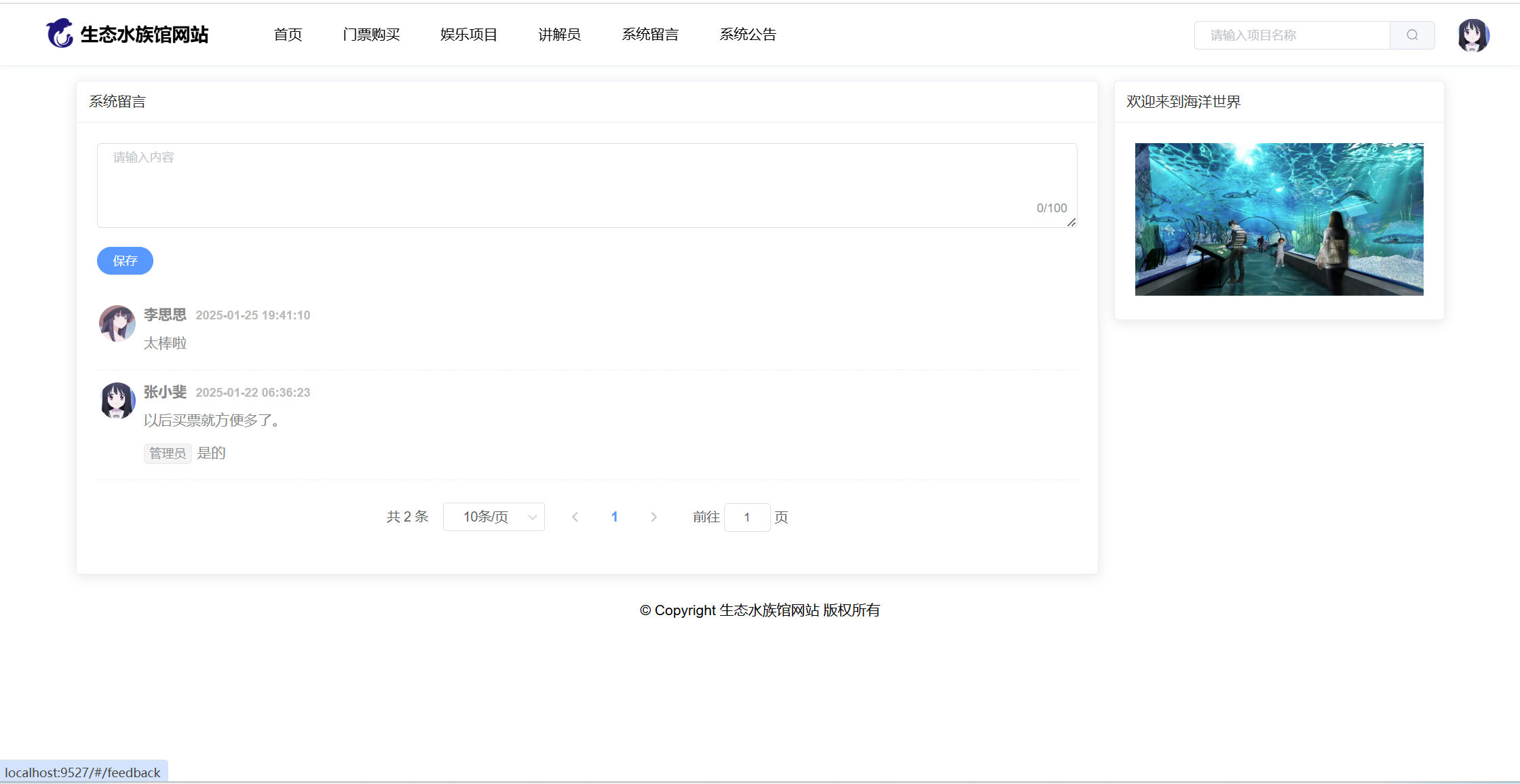Click 张小斐's comment avatar
The height and width of the screenshot is (784, 1520).
[x=117, y=401]
